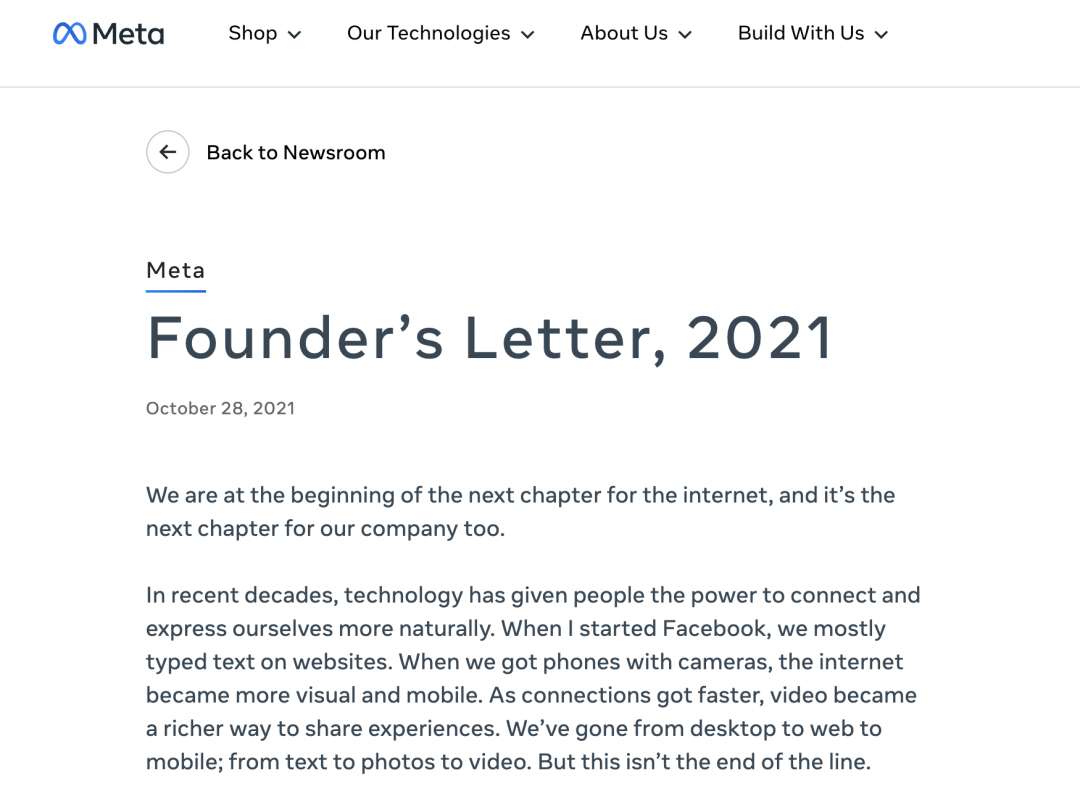This screenshot has width=1080, height=810.
Task: Expand the chevron next to Shop
Action: (x=294, y=35)
